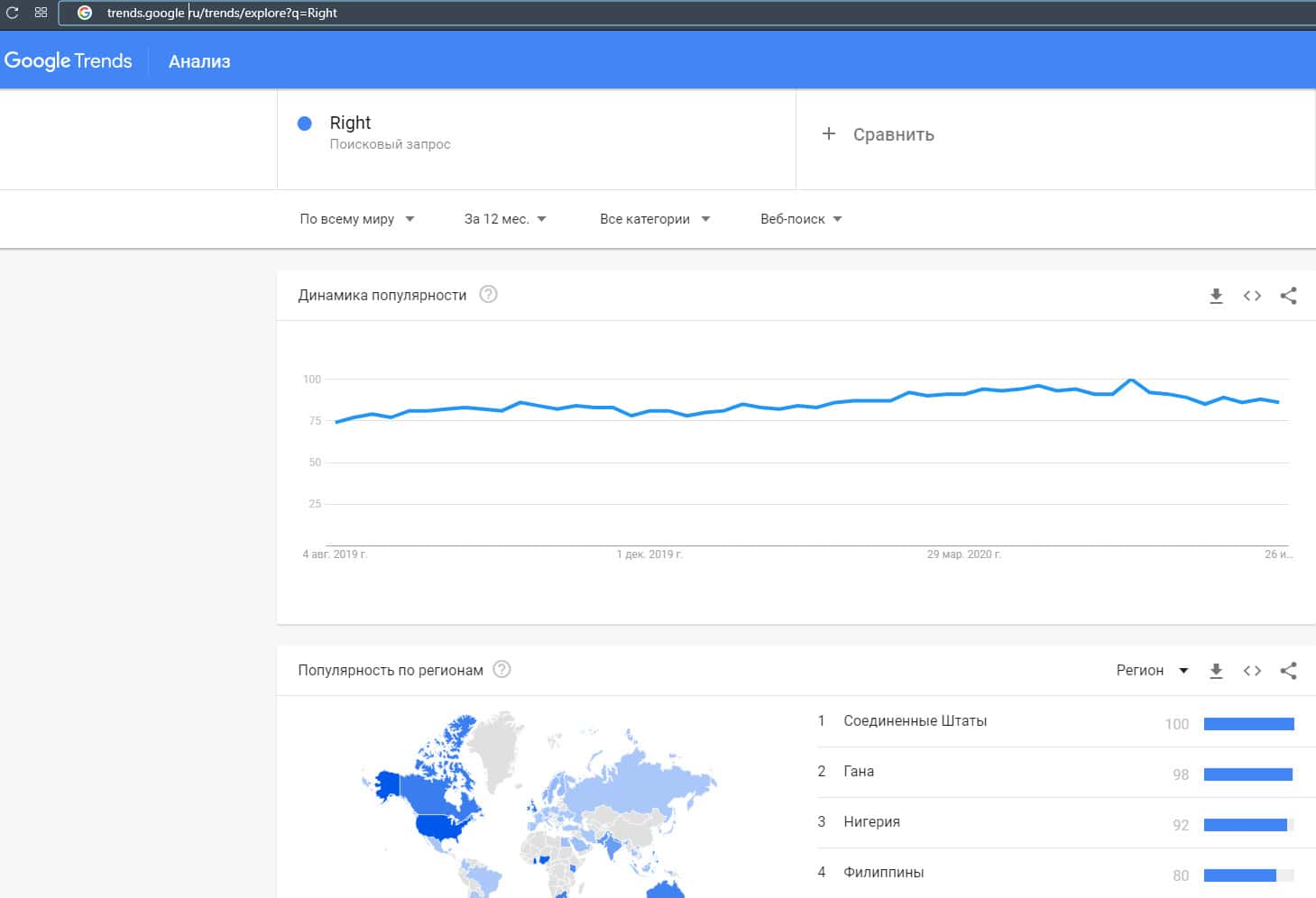The image size is (1316, 898).
Task: Expand the Все категории dropdown
Action: click(654, 219)
